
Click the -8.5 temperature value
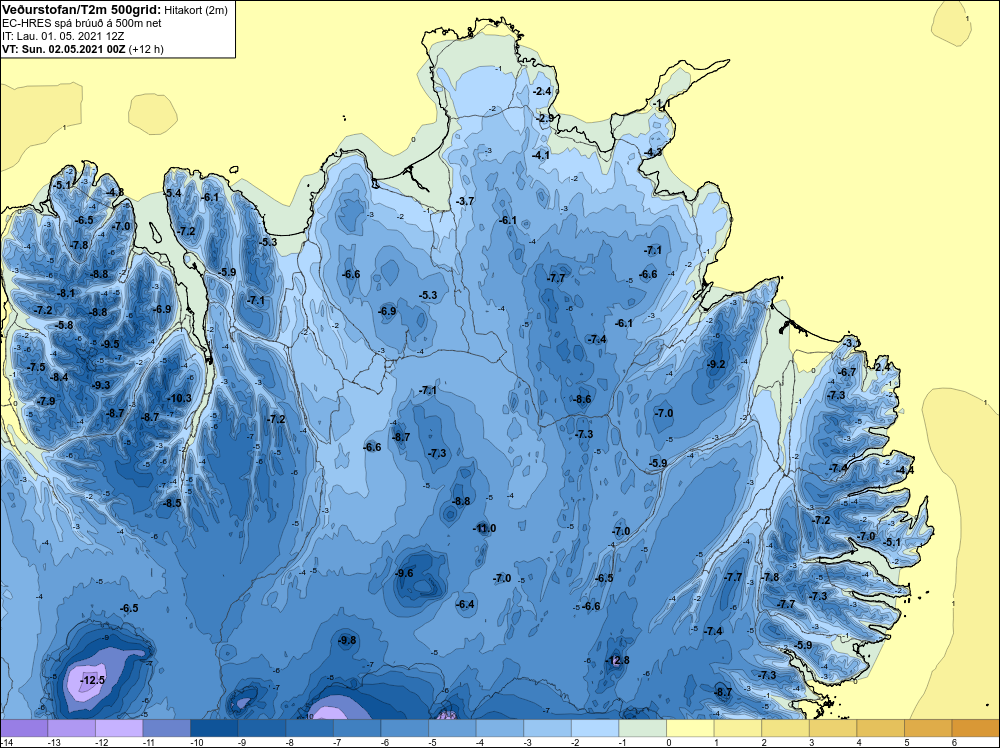[x=172, y=502]
